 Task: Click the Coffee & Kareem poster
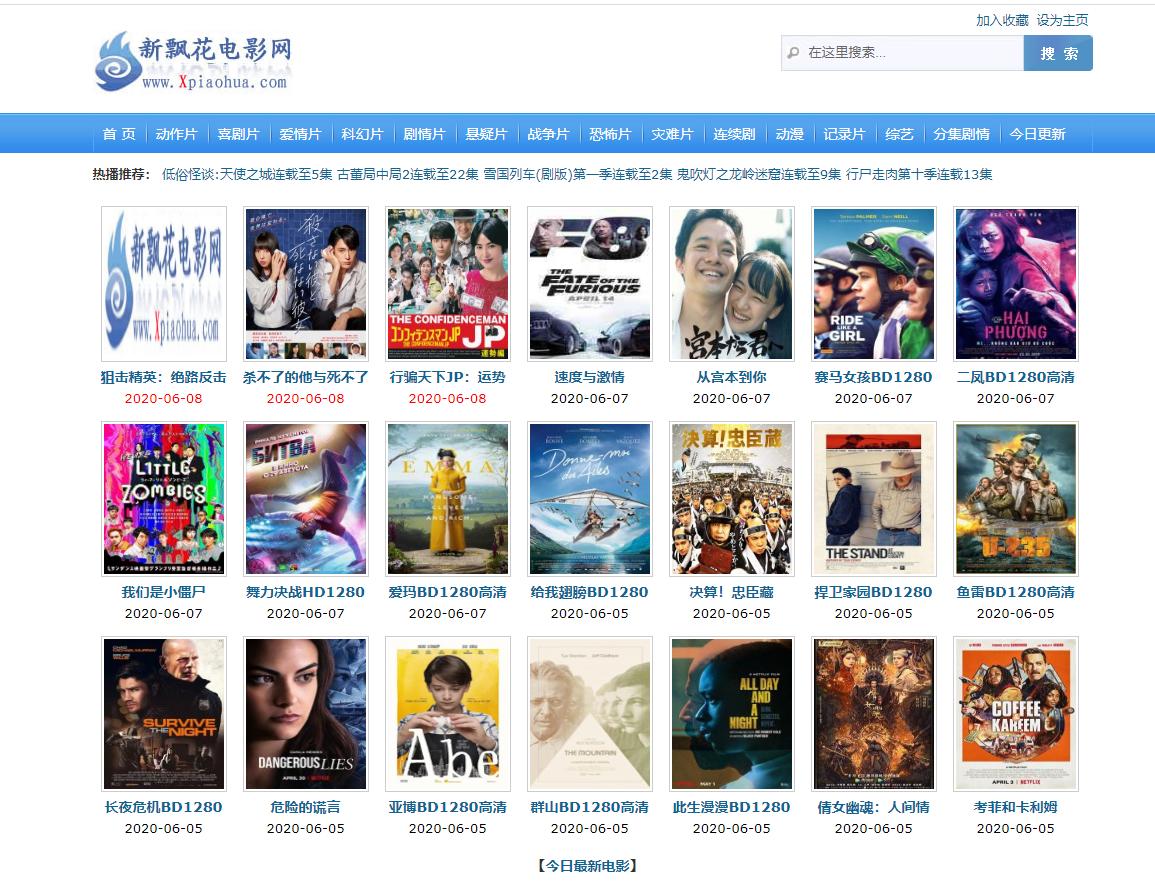point(1016,713)
